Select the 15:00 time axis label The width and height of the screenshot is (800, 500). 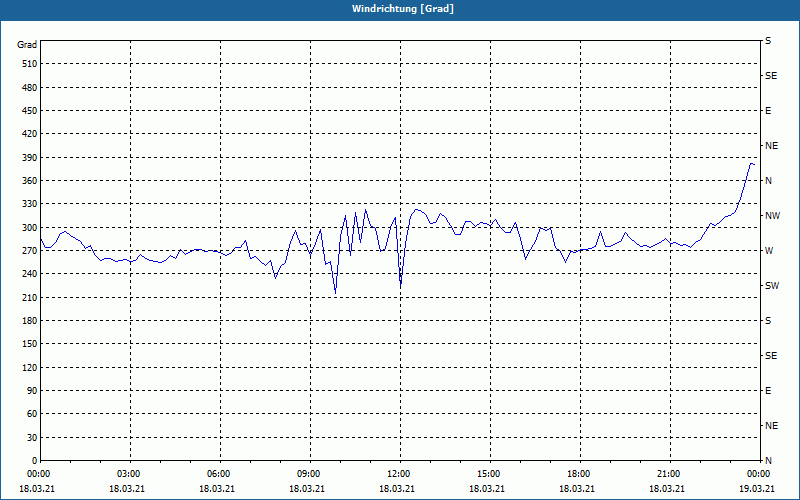click(490, 474)
